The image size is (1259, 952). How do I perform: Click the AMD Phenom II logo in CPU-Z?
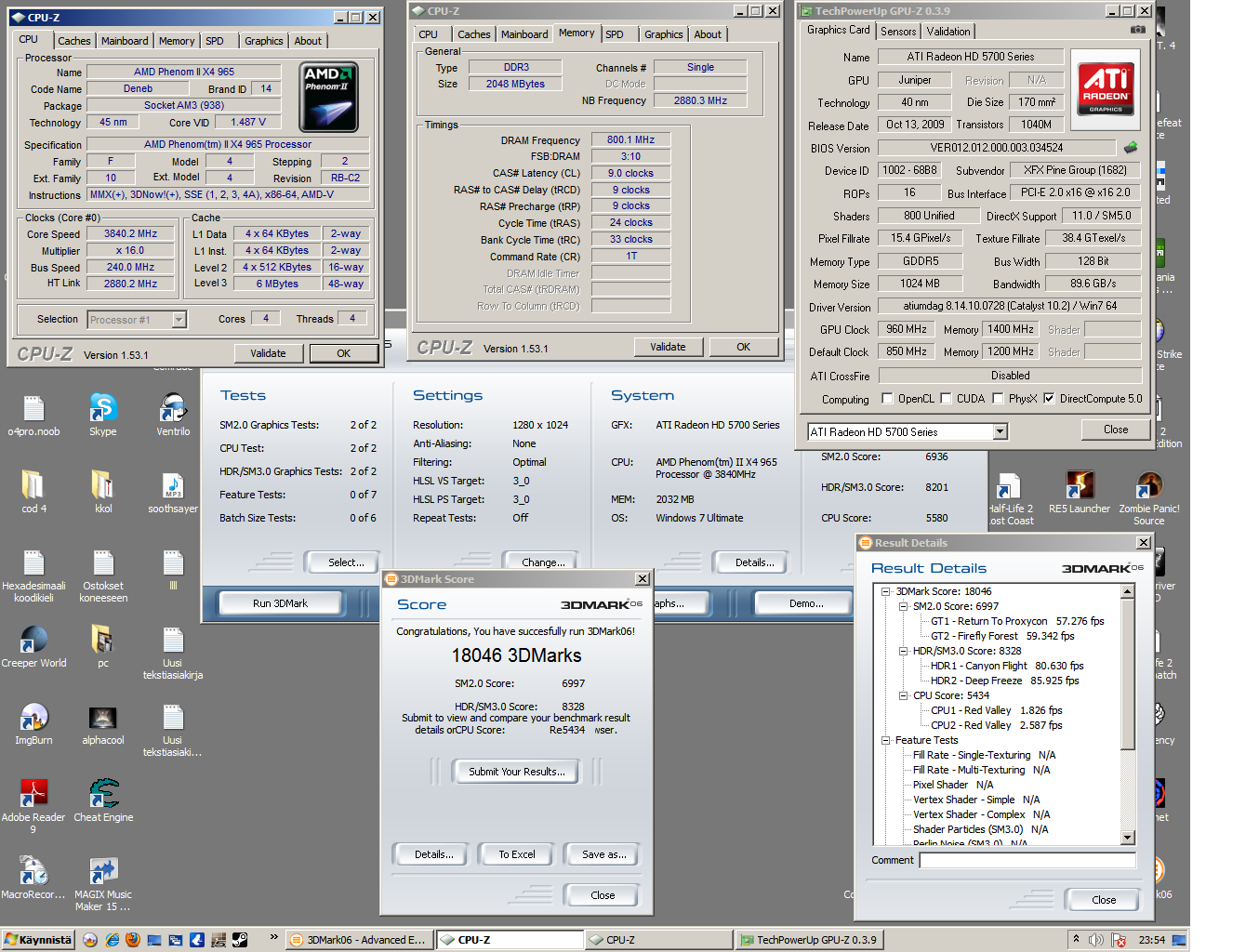coord(329,97)
